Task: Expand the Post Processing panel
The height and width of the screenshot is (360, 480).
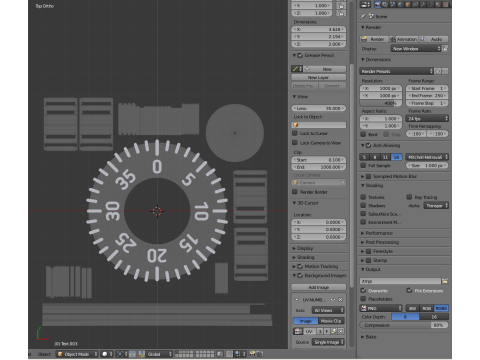Action: click(382, 242)
